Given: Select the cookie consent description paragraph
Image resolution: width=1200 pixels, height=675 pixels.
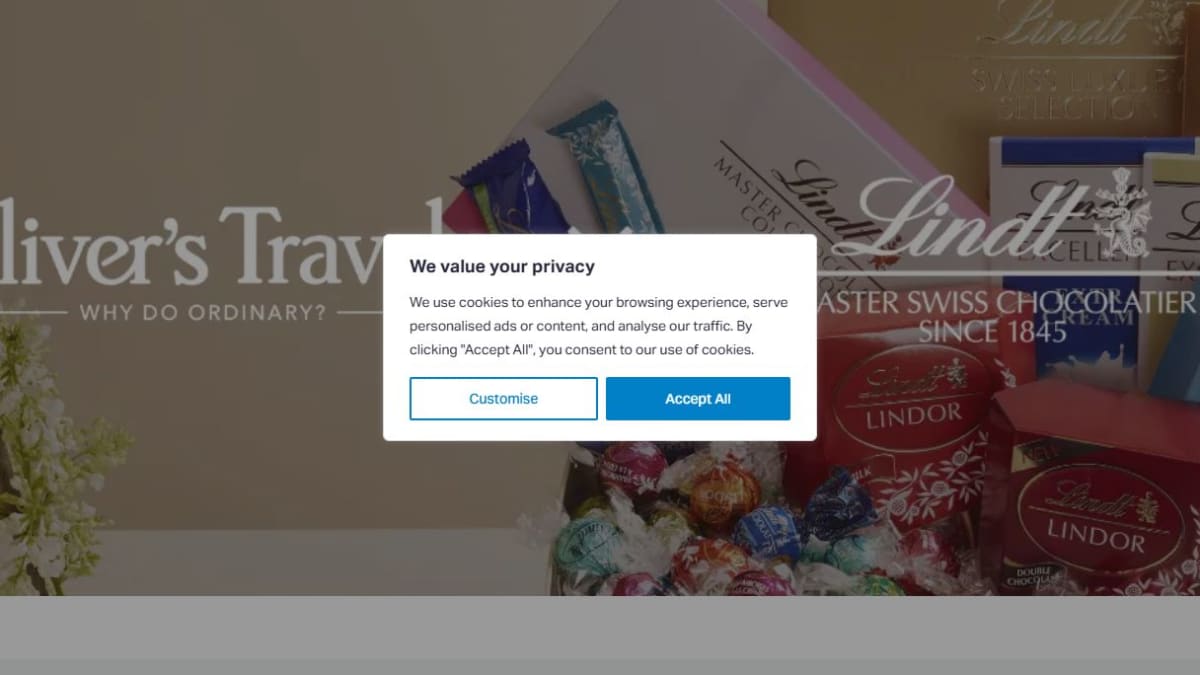Looking at the screenshot, I should [x=599, y=326].
